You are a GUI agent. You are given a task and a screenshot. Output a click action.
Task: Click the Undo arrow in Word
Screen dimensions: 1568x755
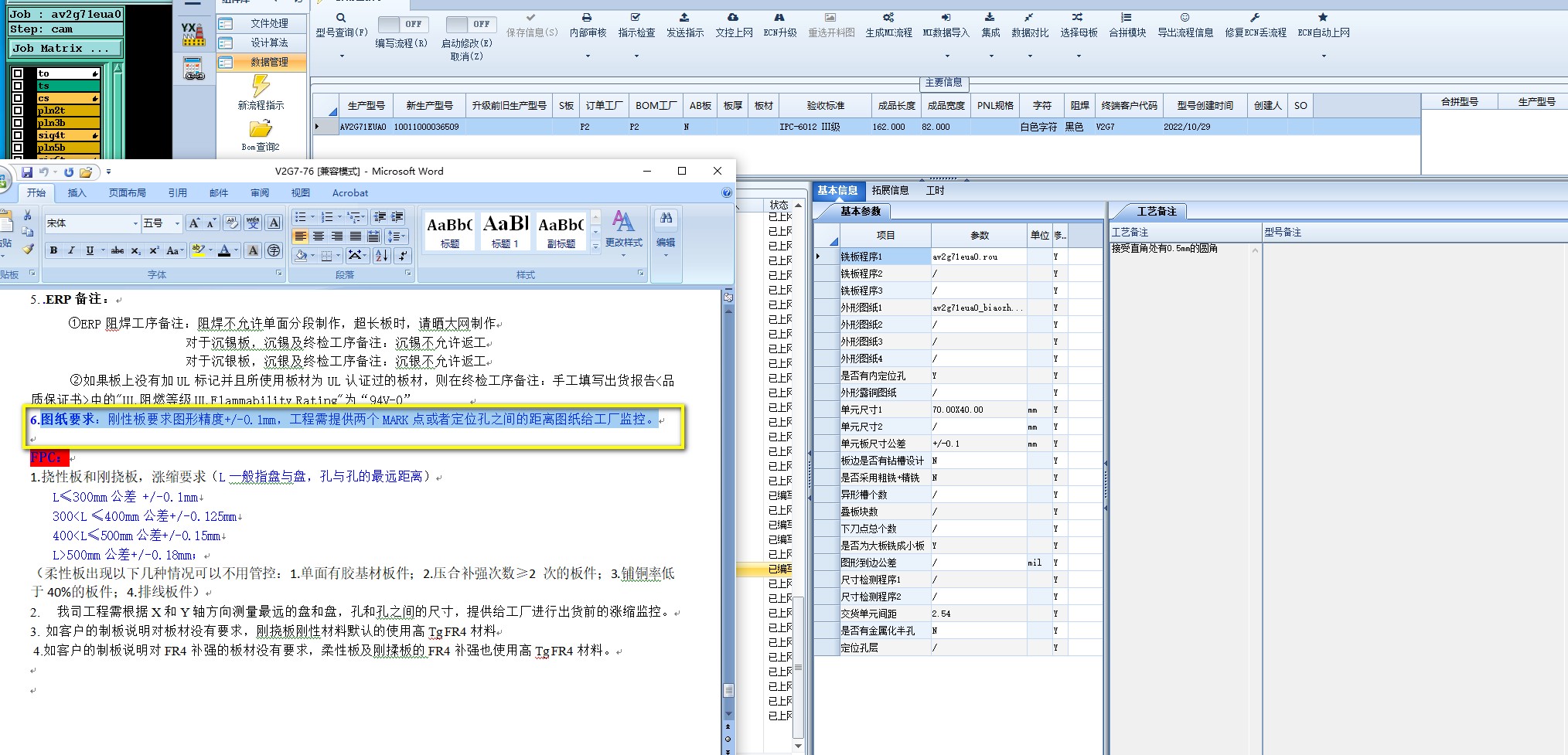coord(44,172)
